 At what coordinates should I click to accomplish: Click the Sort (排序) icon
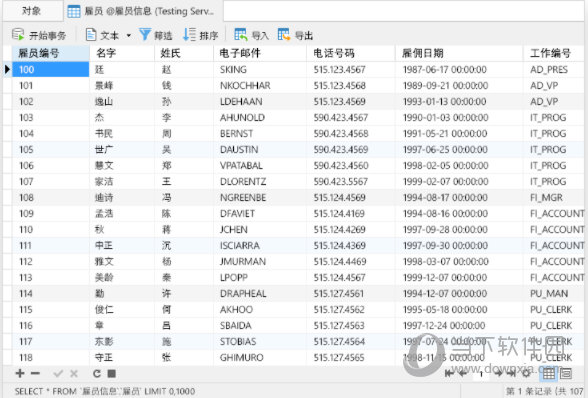pyautogui.click(x=189, y=35)
